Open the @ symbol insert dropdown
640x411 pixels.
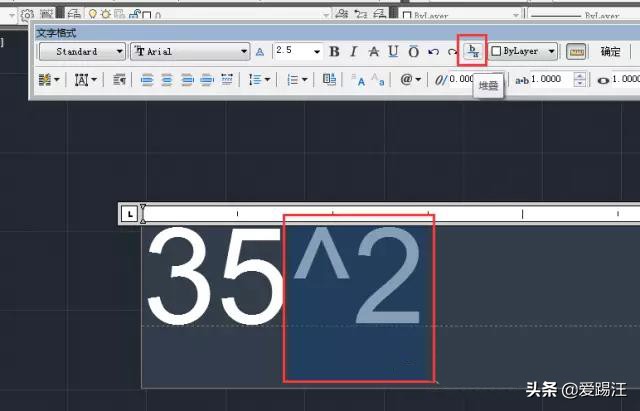click(x=410, y=79)
